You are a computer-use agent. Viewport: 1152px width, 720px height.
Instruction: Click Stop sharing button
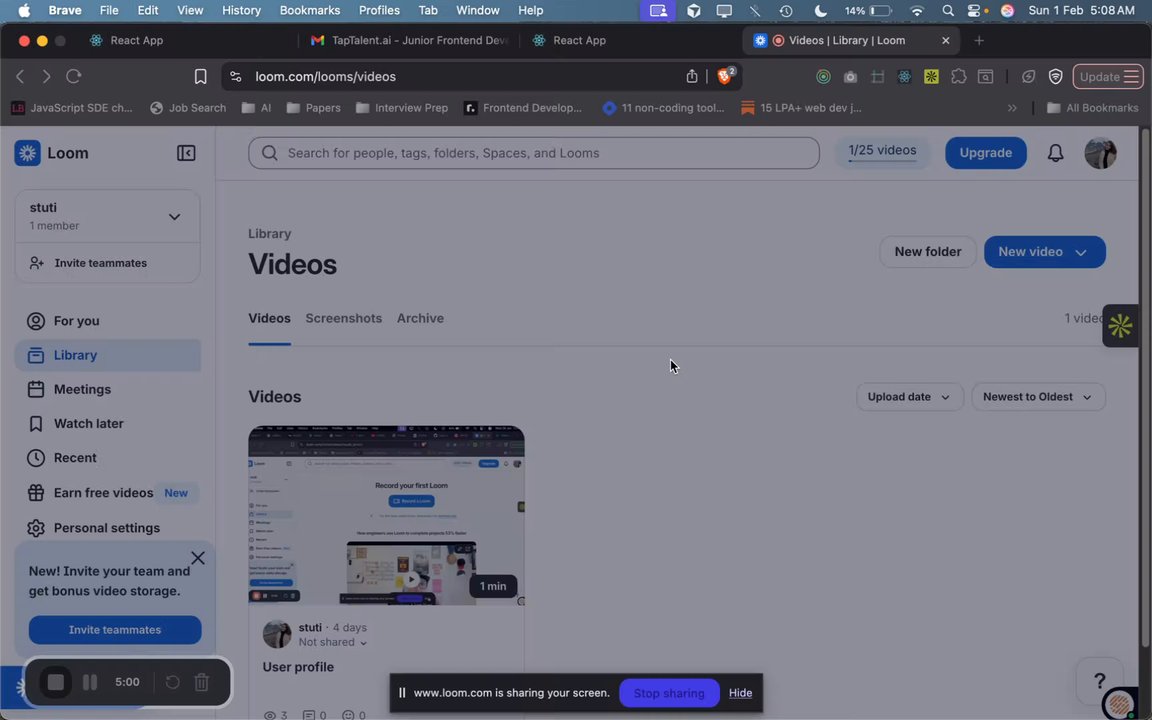(x=669, y=693)
